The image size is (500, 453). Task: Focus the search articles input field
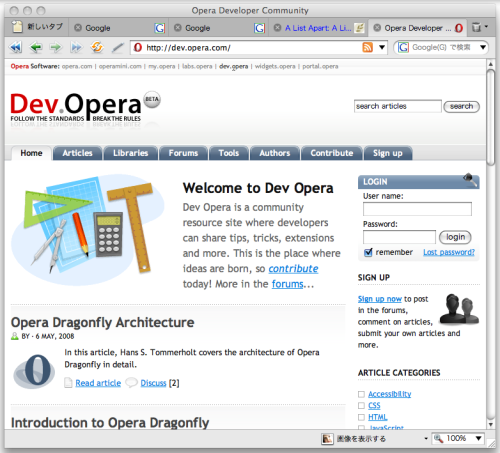click(x=398, y=106)
